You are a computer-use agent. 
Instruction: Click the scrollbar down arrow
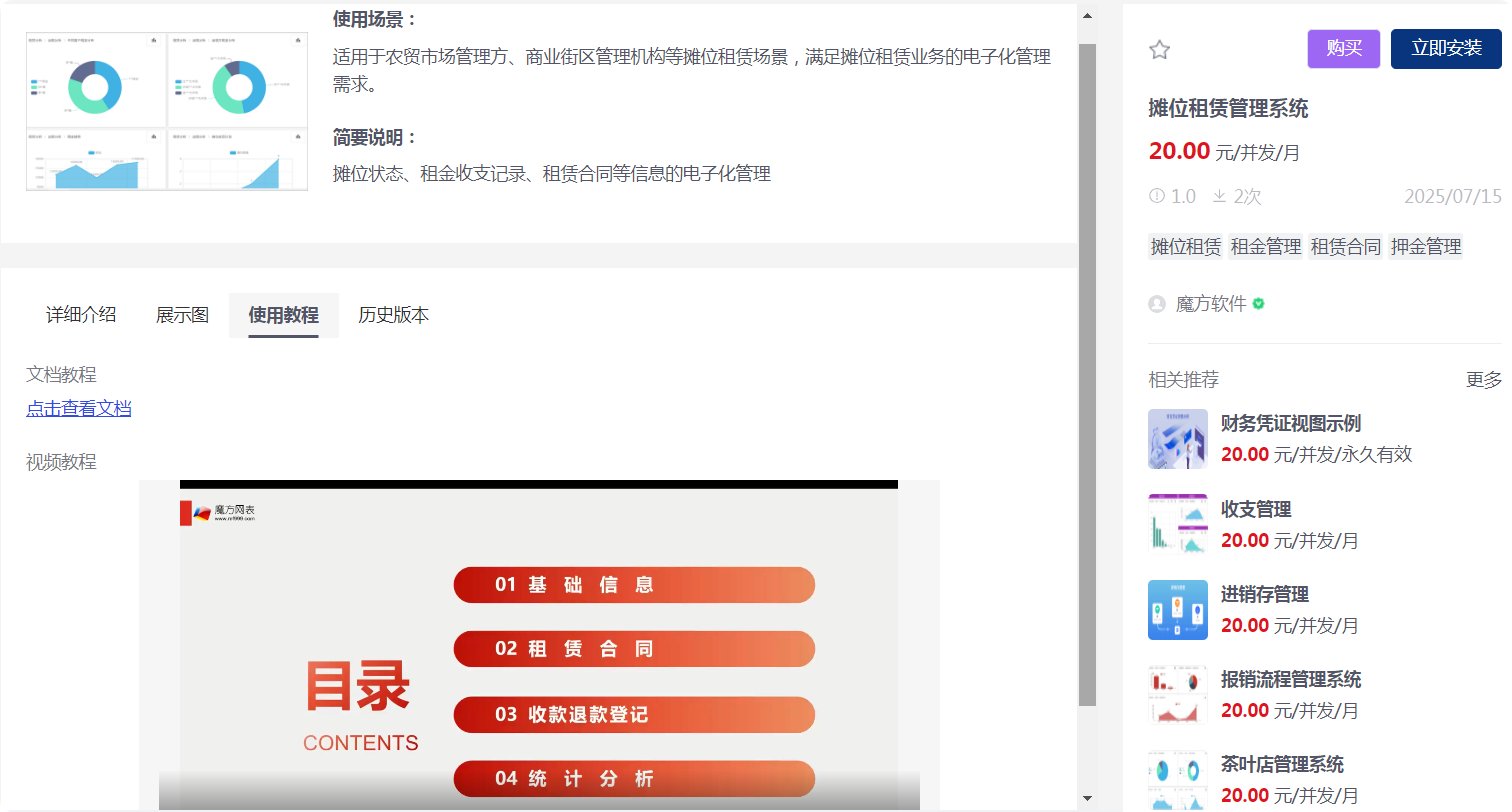point(1088,798)
